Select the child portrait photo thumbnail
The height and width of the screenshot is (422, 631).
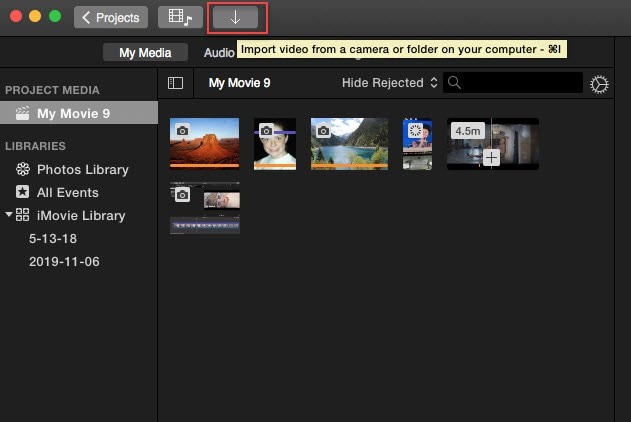(275, 144)
